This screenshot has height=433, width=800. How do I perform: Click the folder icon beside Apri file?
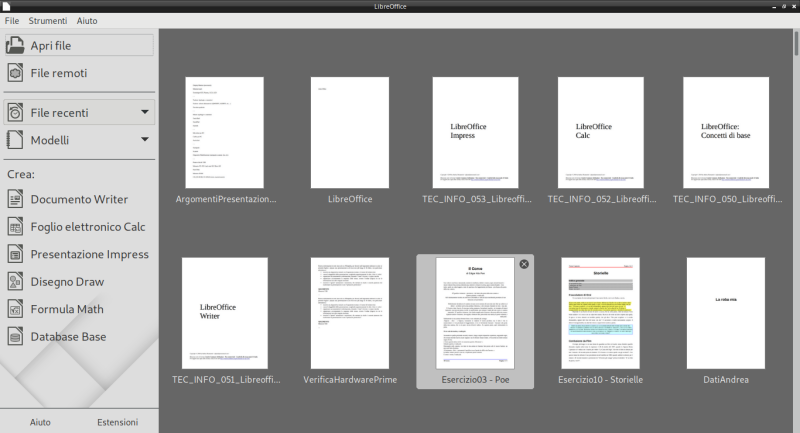[x=16, y=45]
